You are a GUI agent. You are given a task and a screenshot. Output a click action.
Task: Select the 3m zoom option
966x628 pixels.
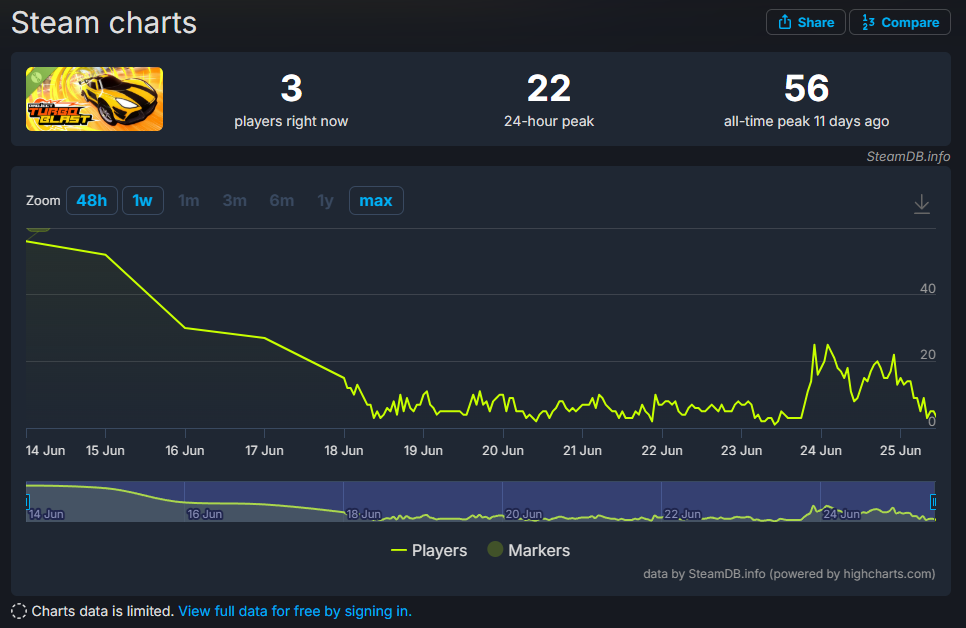click(x=235, y=200)
